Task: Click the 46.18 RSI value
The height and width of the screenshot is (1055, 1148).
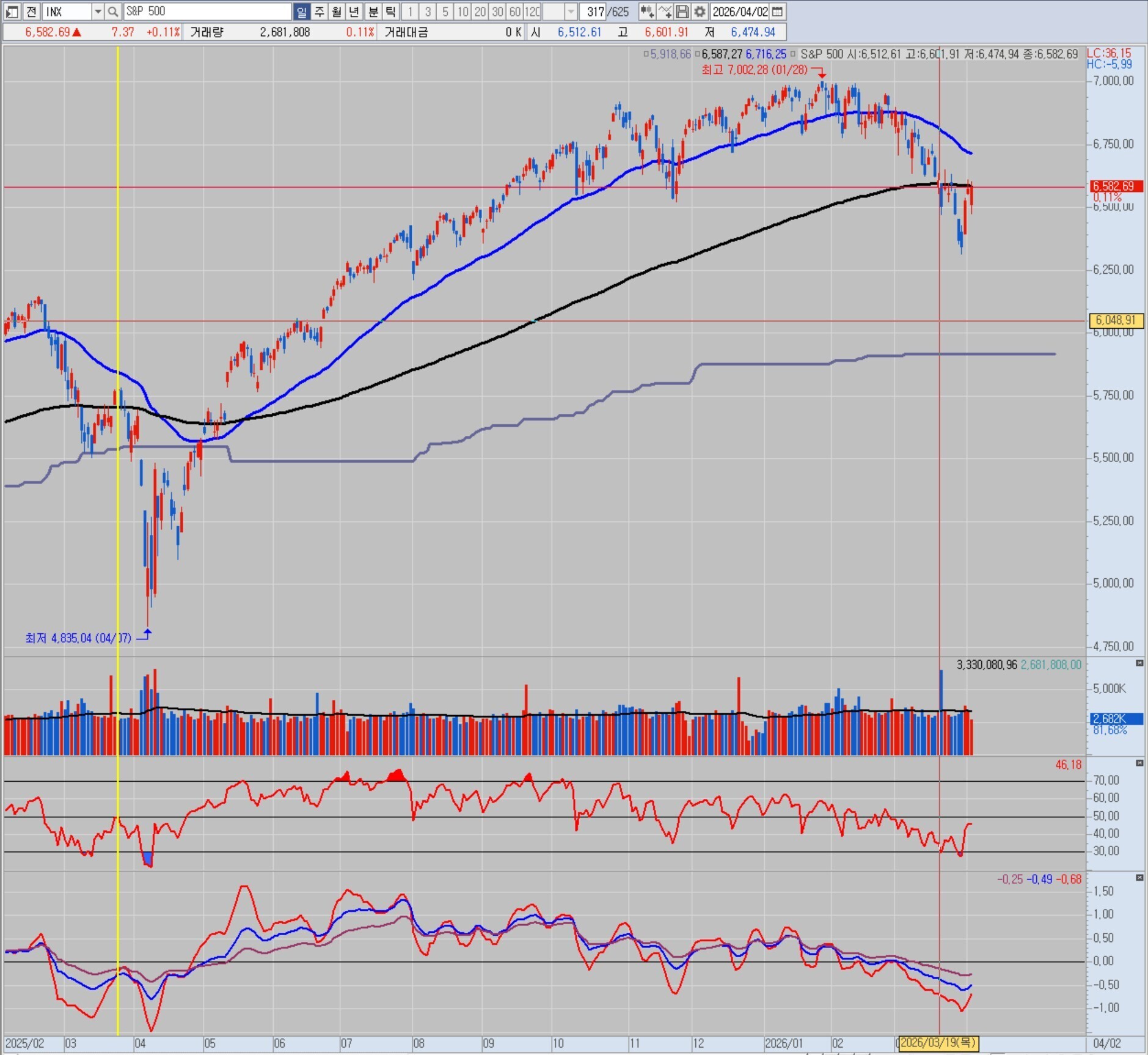Action: click(1069, 765)
